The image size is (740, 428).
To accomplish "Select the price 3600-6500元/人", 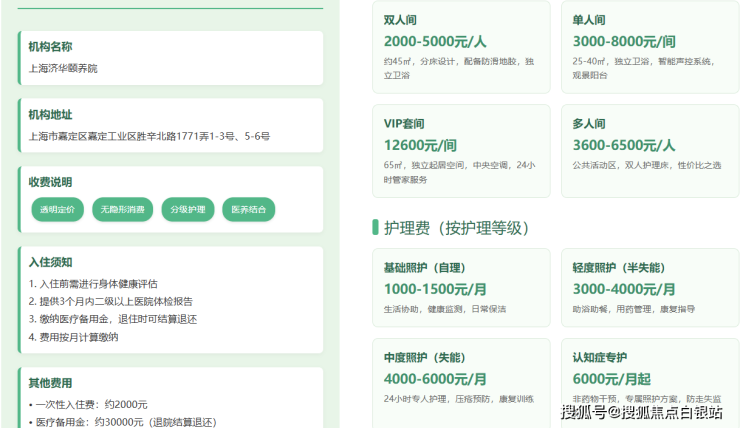I will click(x=624, y=145).
